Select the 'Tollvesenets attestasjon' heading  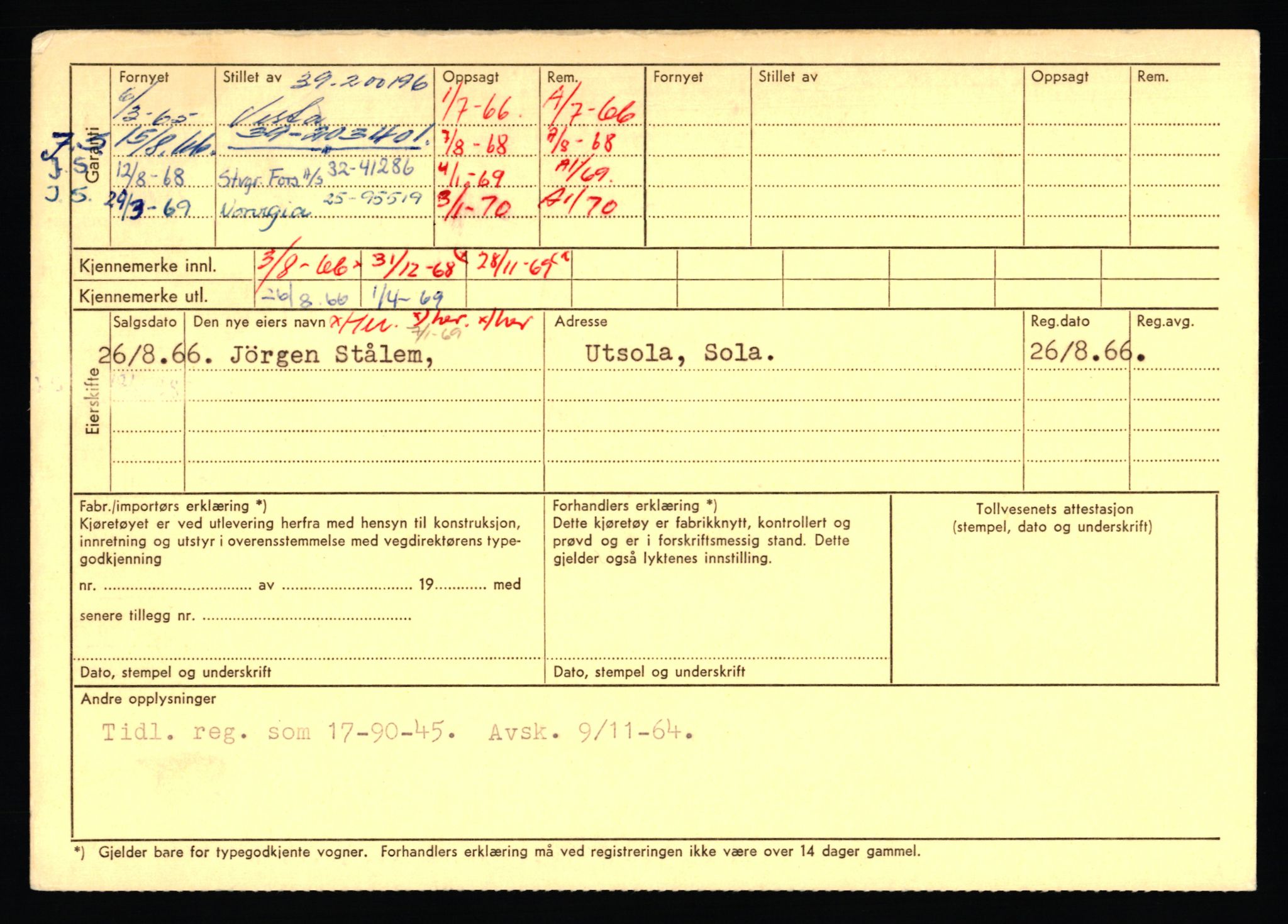pyautogui.click(x=1055, y=509)
